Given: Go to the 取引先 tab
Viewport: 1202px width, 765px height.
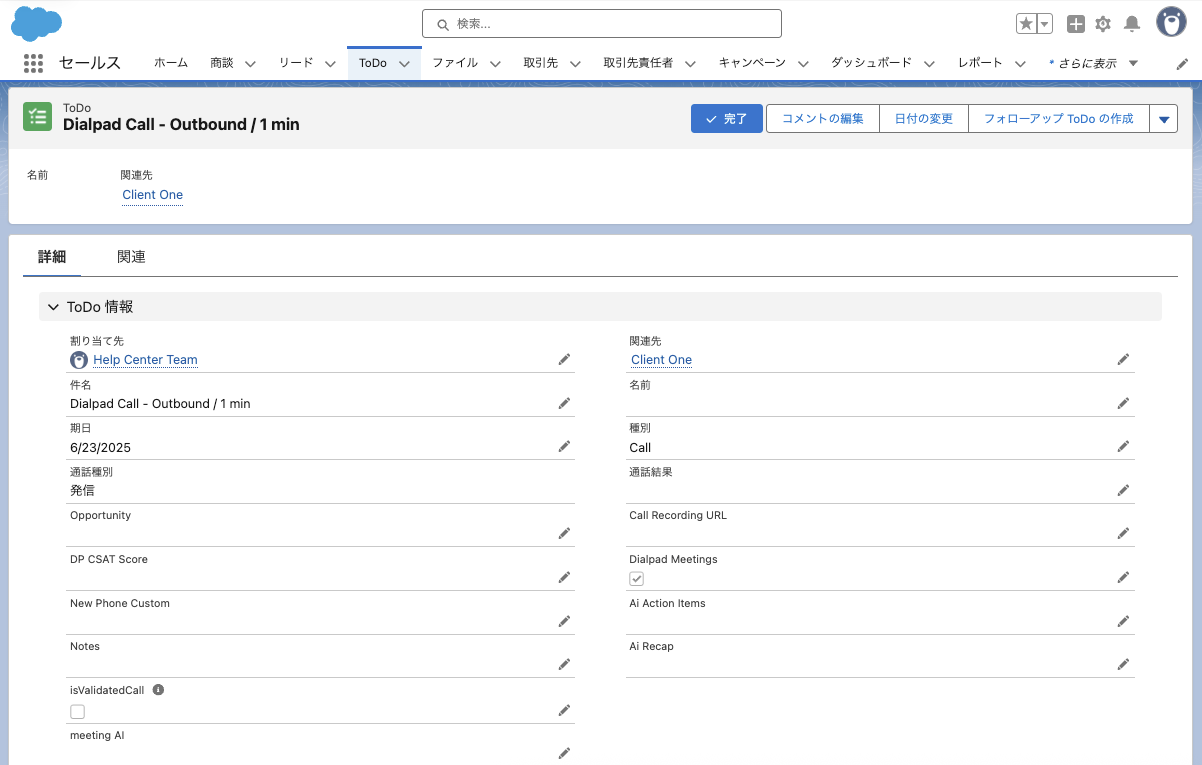Looking at the screenshot, I should (x=541, y=63).
